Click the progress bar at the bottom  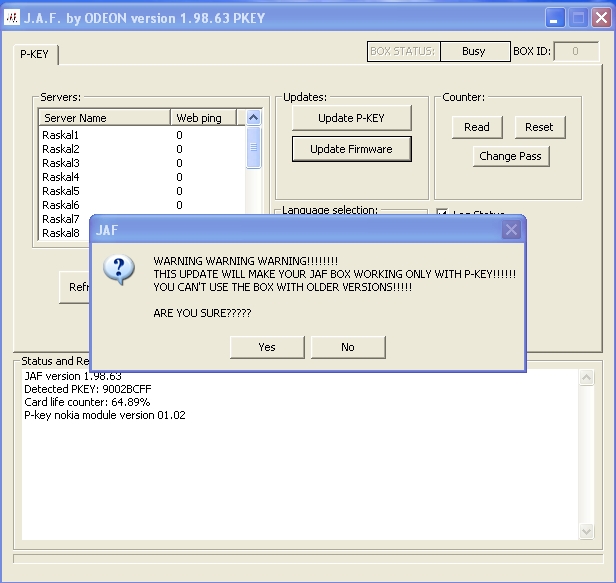click(308, 559)
